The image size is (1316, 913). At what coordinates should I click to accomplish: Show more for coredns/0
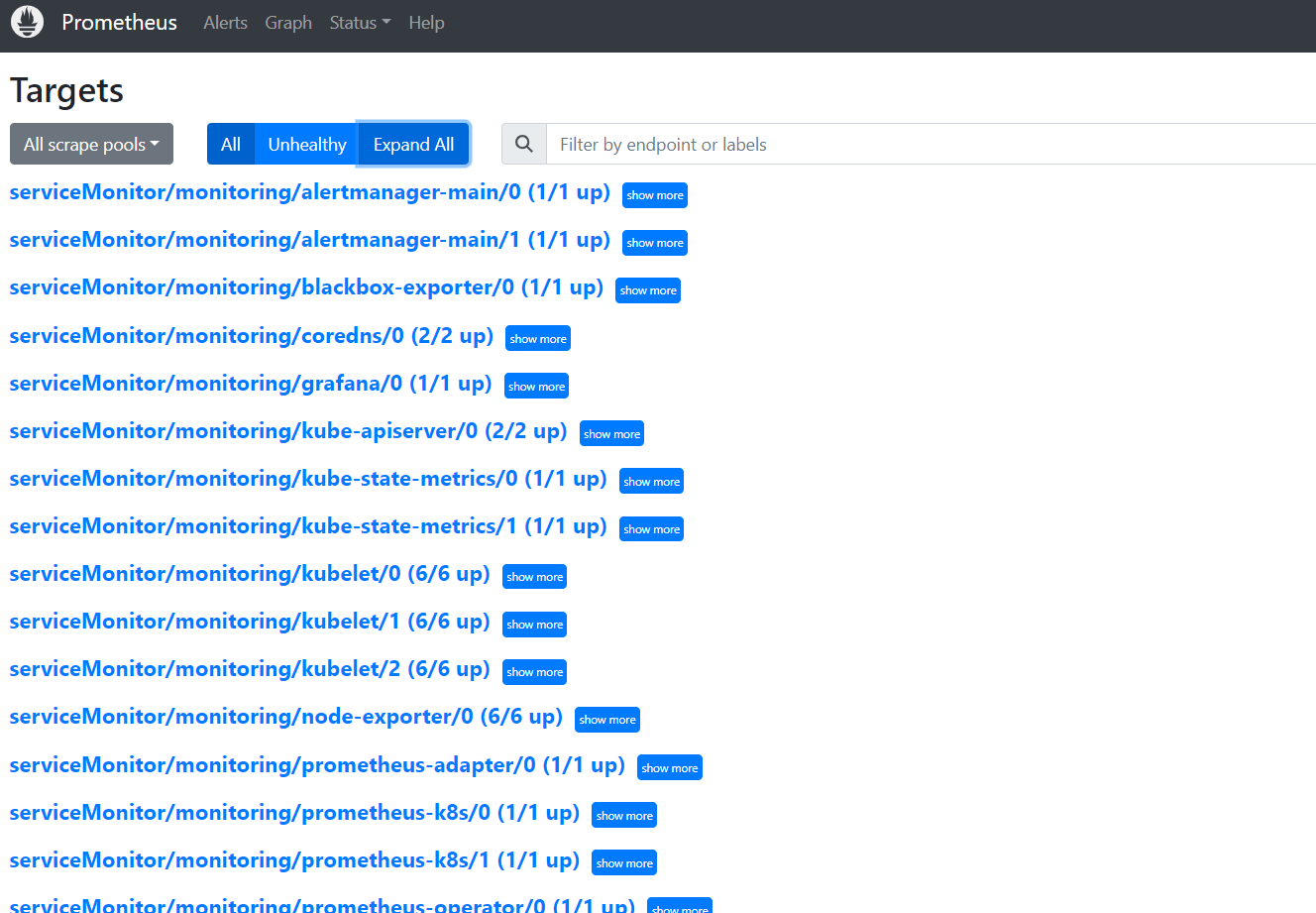[x=538, y=338]
